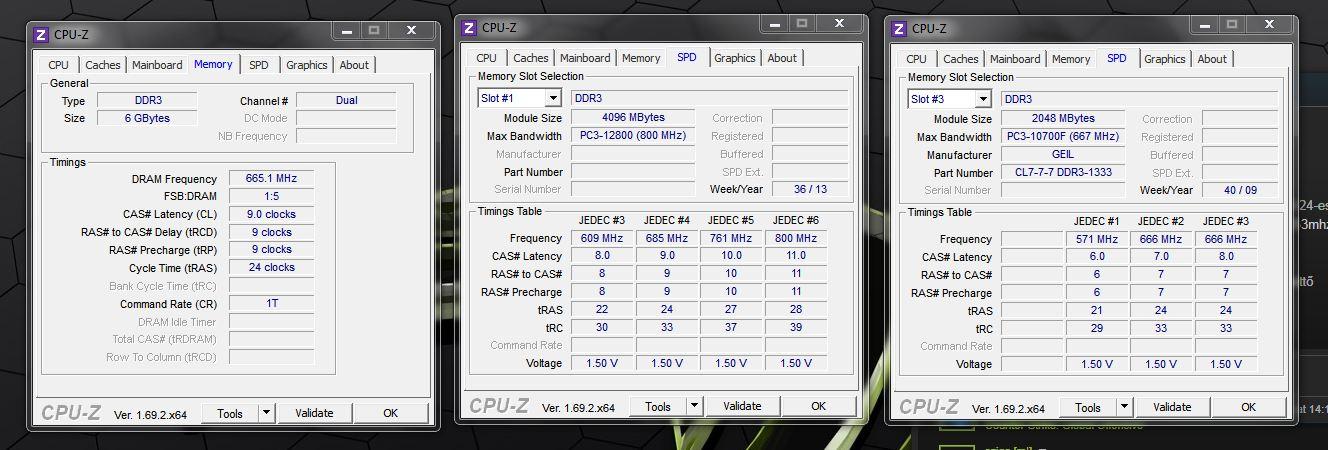This screenshot has height=450, width=1328.
Task: Switch to Memory tab in right CPU-Z window
Action: [1071, 59]
